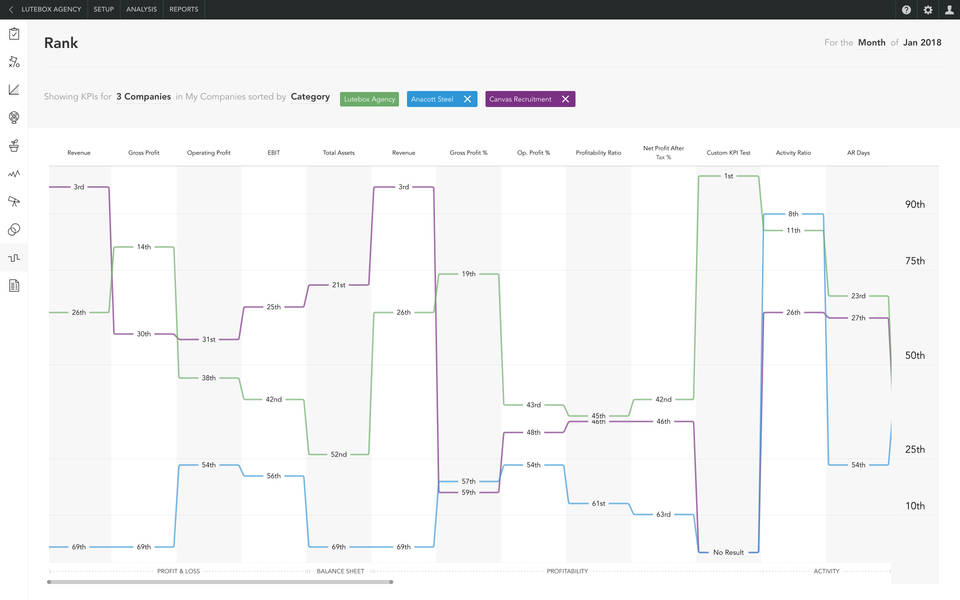
Task: Switch to the REPORTS menu
Action: 183,9
